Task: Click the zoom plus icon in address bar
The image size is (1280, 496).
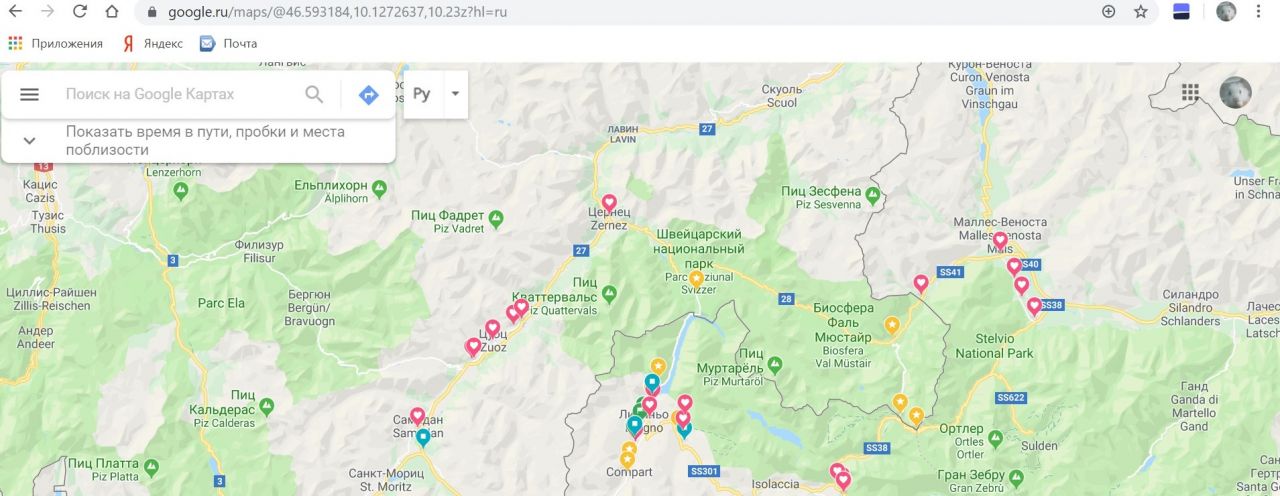Action: tap(1108, 12)
